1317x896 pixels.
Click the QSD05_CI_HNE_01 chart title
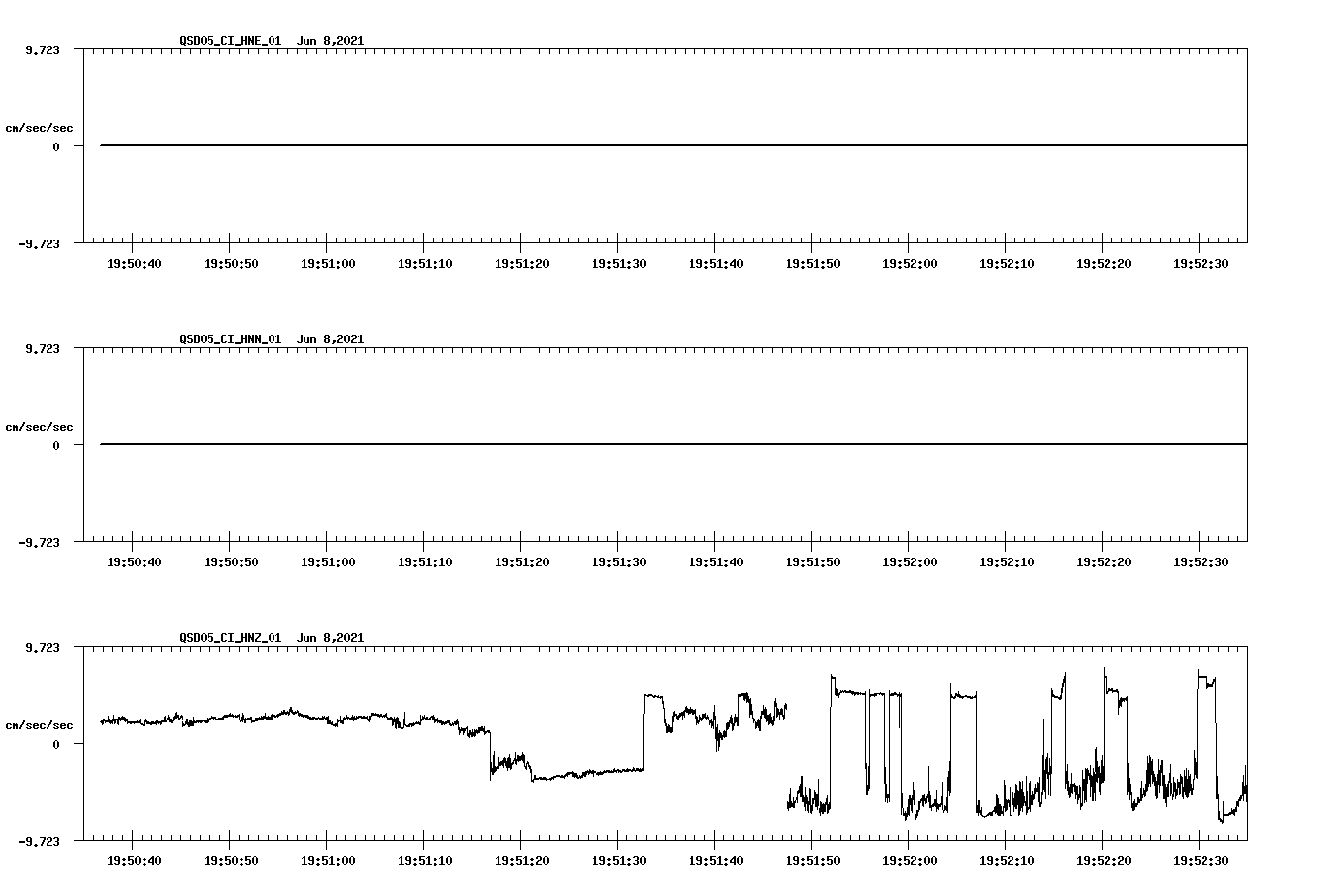pos(272,41)
